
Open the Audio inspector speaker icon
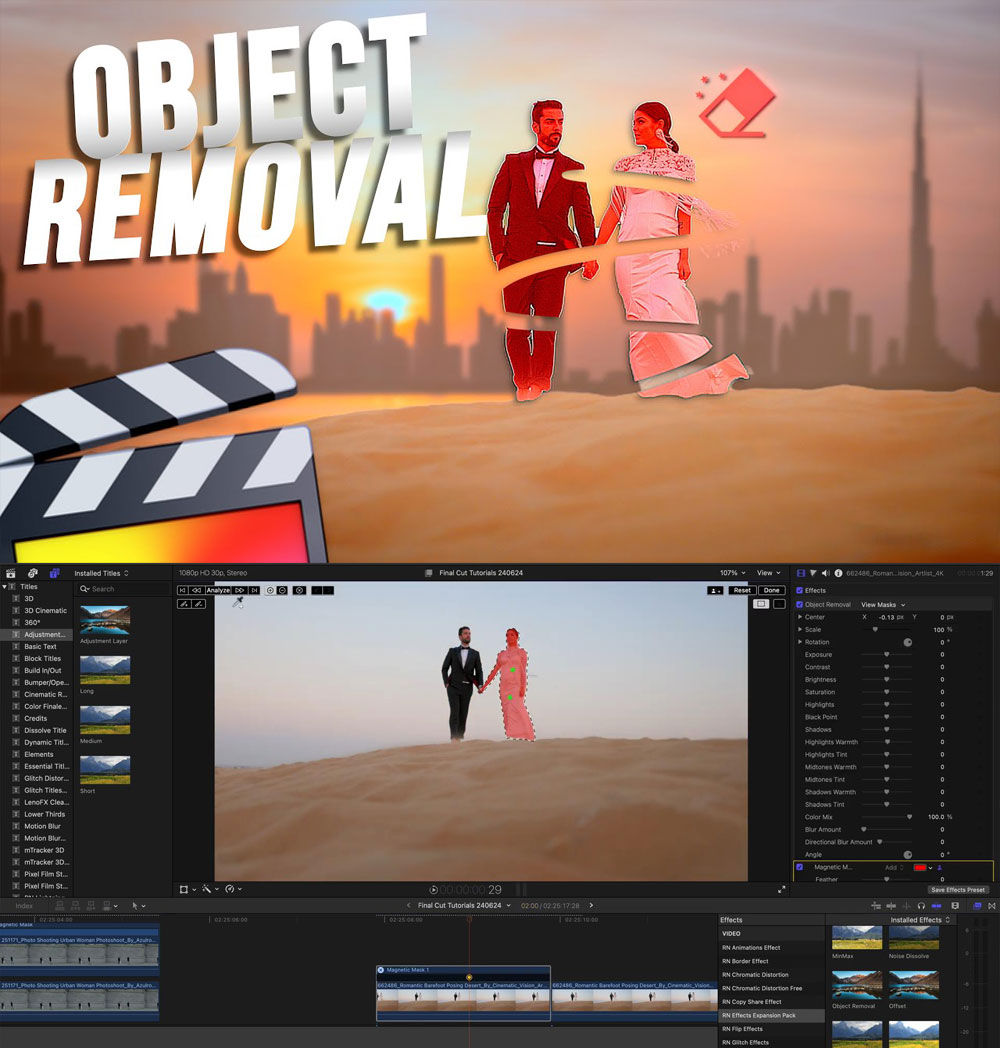pyautogui.click(x=826, y=573)
